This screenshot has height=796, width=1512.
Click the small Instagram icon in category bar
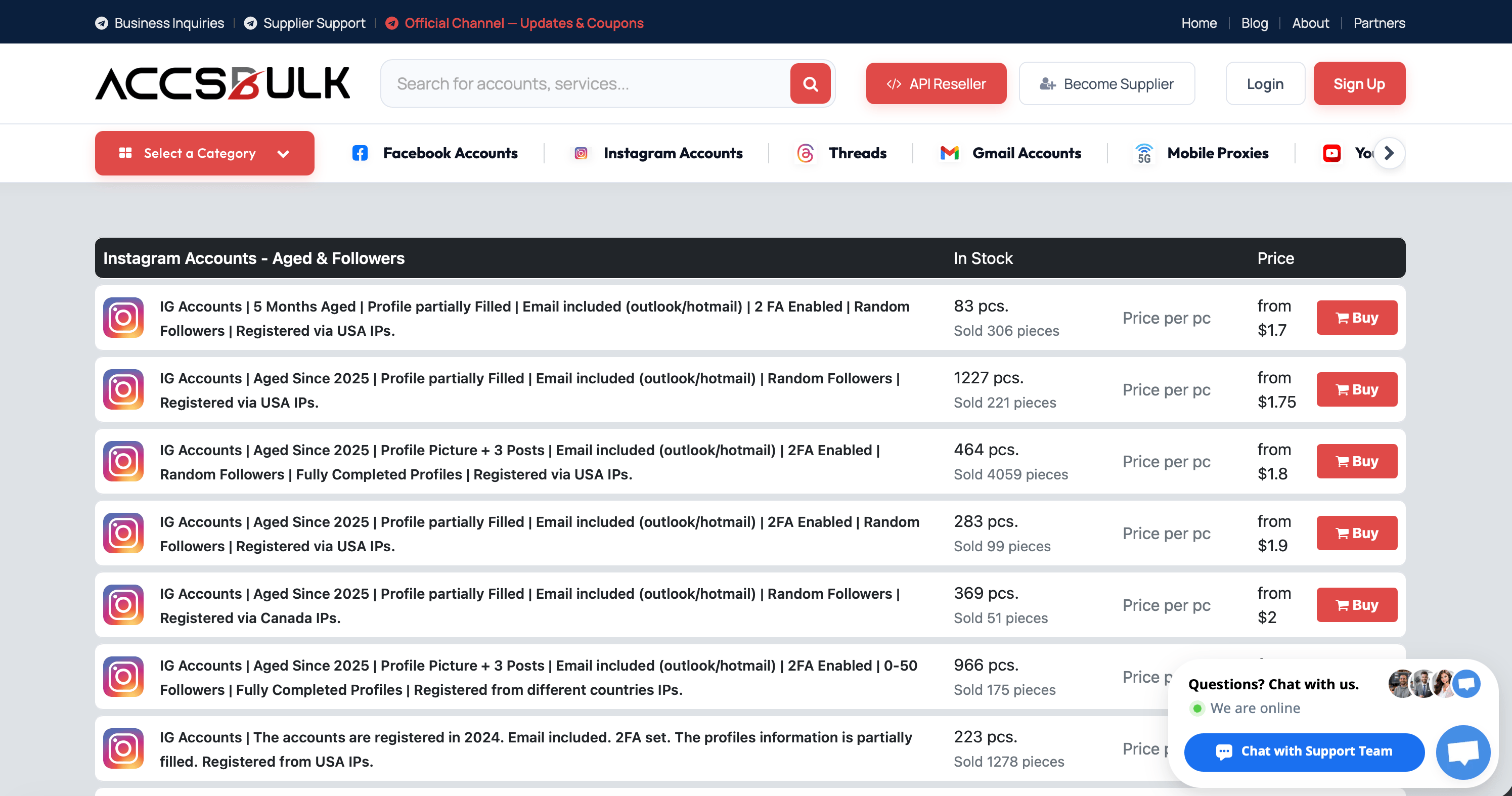(581, 153)
